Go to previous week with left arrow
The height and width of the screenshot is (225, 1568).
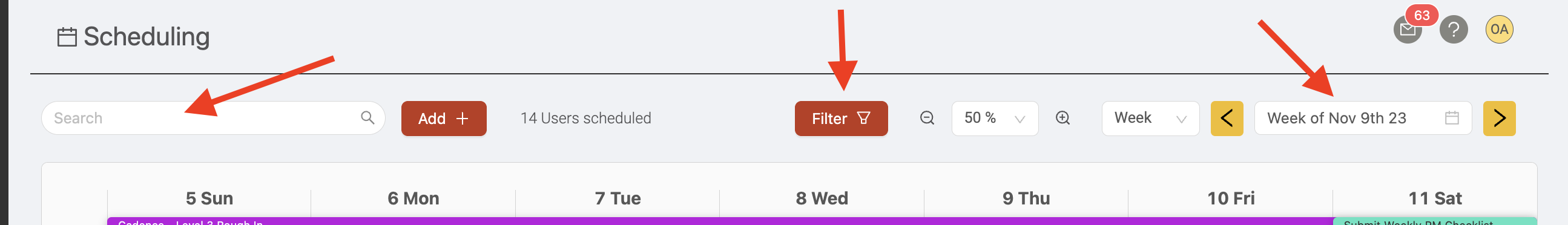[x=1227, y=118]
